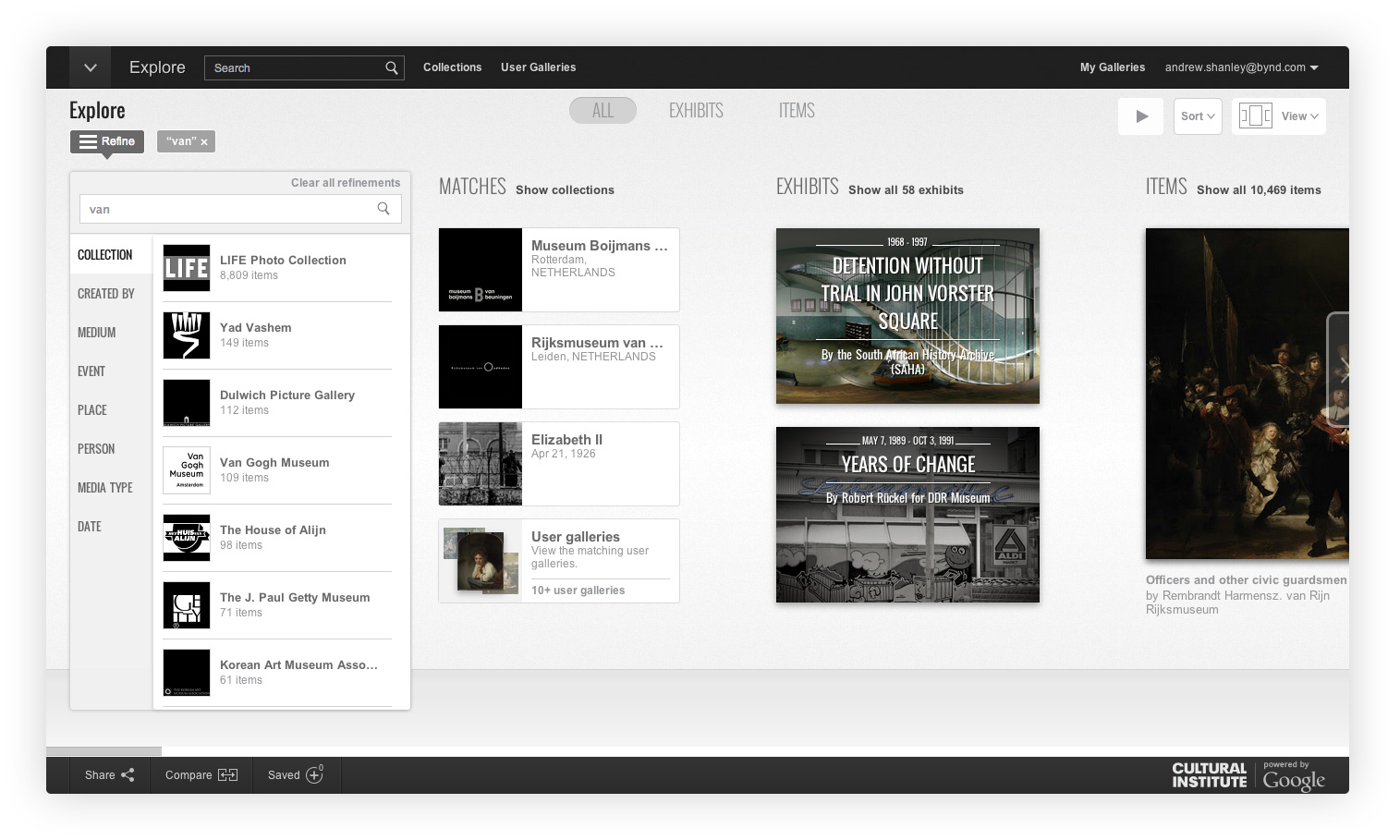Screen dimensions: 1400x840
Task: Select the ALL filter tab
Action: [603, 111]
